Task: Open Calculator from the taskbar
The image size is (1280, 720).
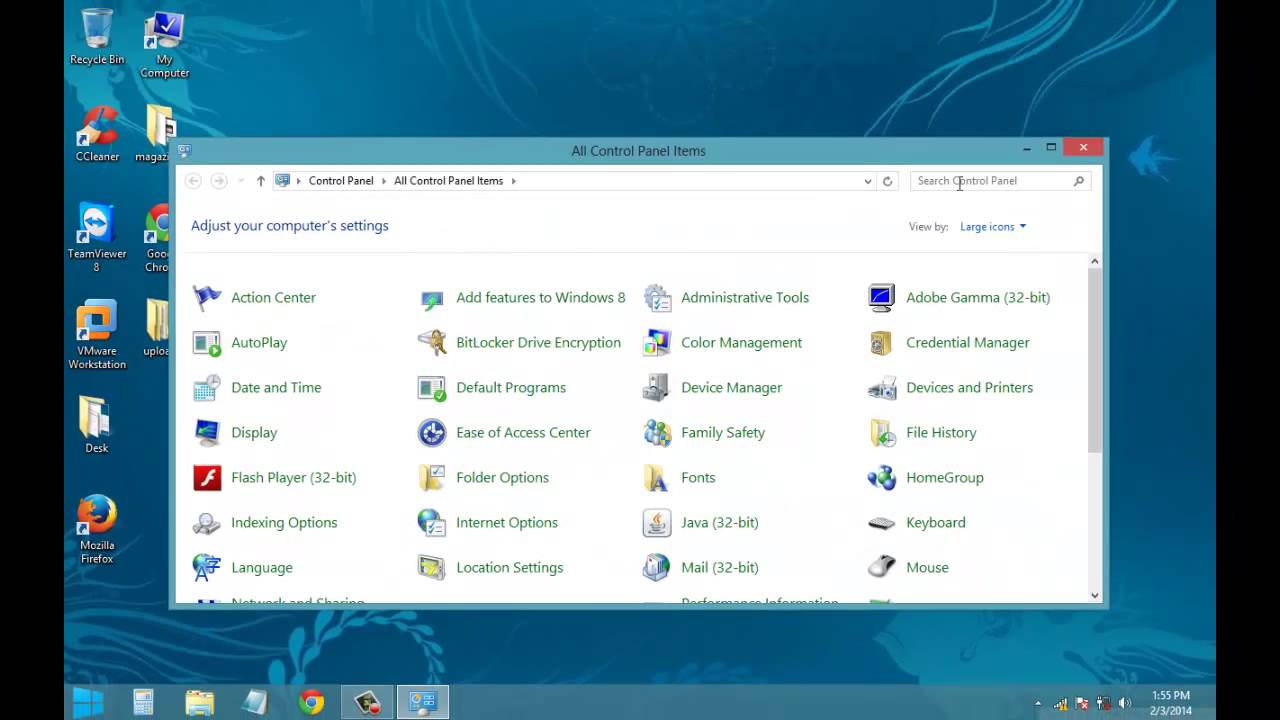Action: [x=143, y=703]
